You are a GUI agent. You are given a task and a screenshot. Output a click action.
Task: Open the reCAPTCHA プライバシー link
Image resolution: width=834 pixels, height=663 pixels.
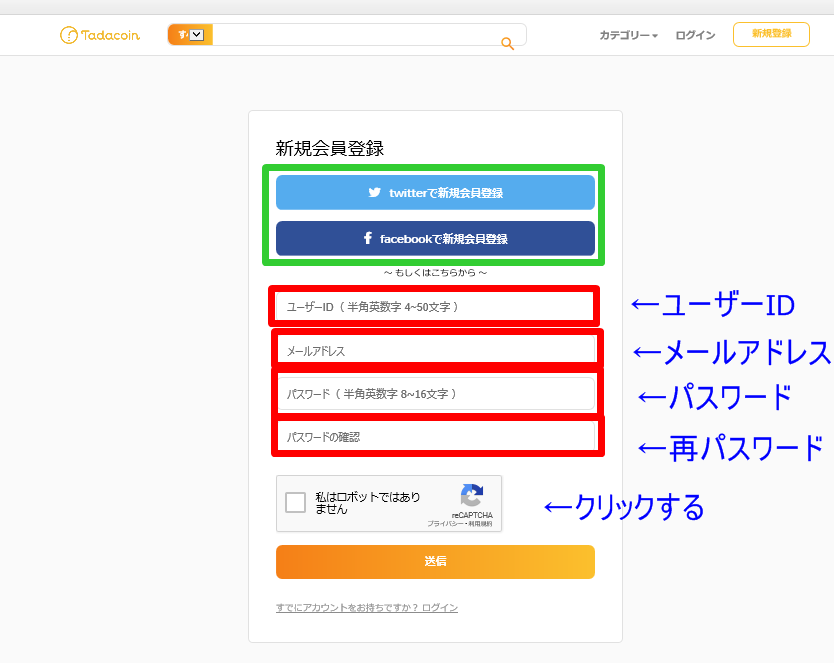coord(442,524)
